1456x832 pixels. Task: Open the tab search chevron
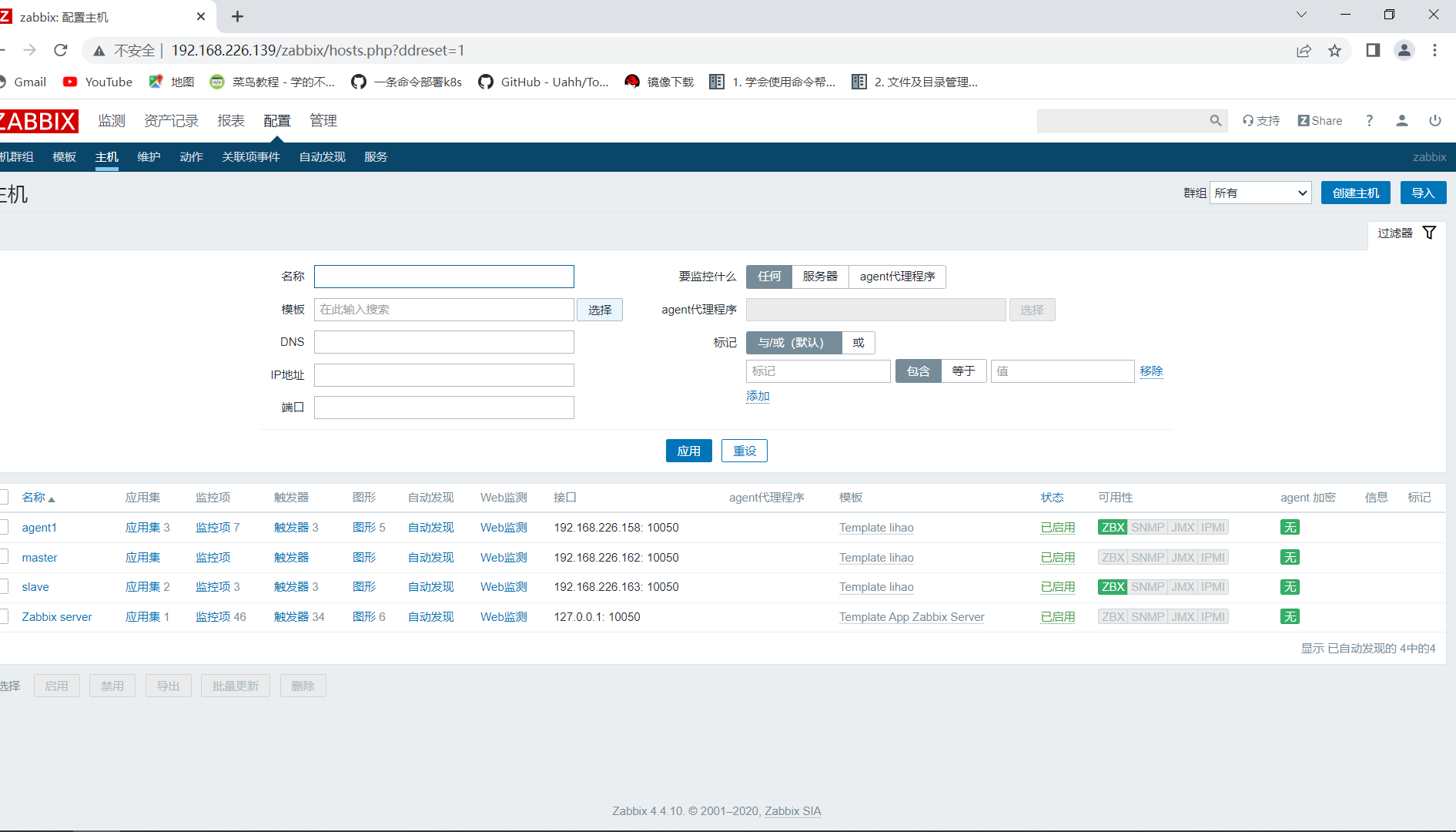coord(1301,15)
